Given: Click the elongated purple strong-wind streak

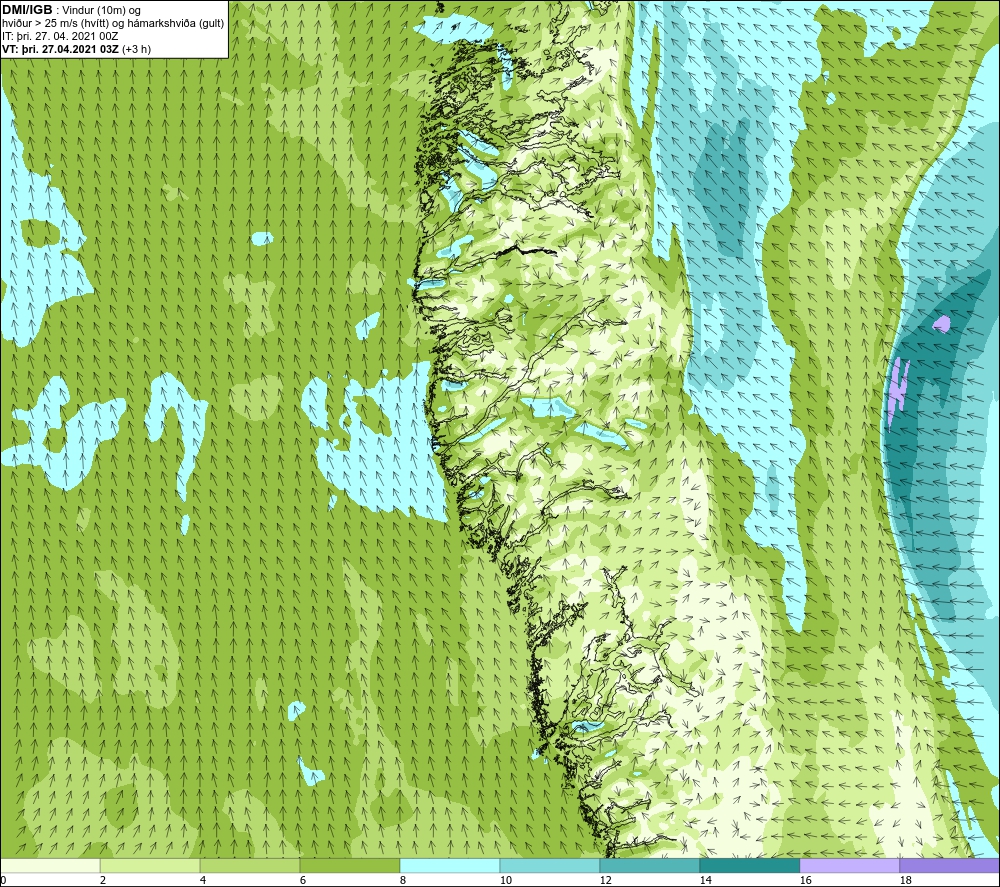Looking at the screenshot, I should 897,390.
